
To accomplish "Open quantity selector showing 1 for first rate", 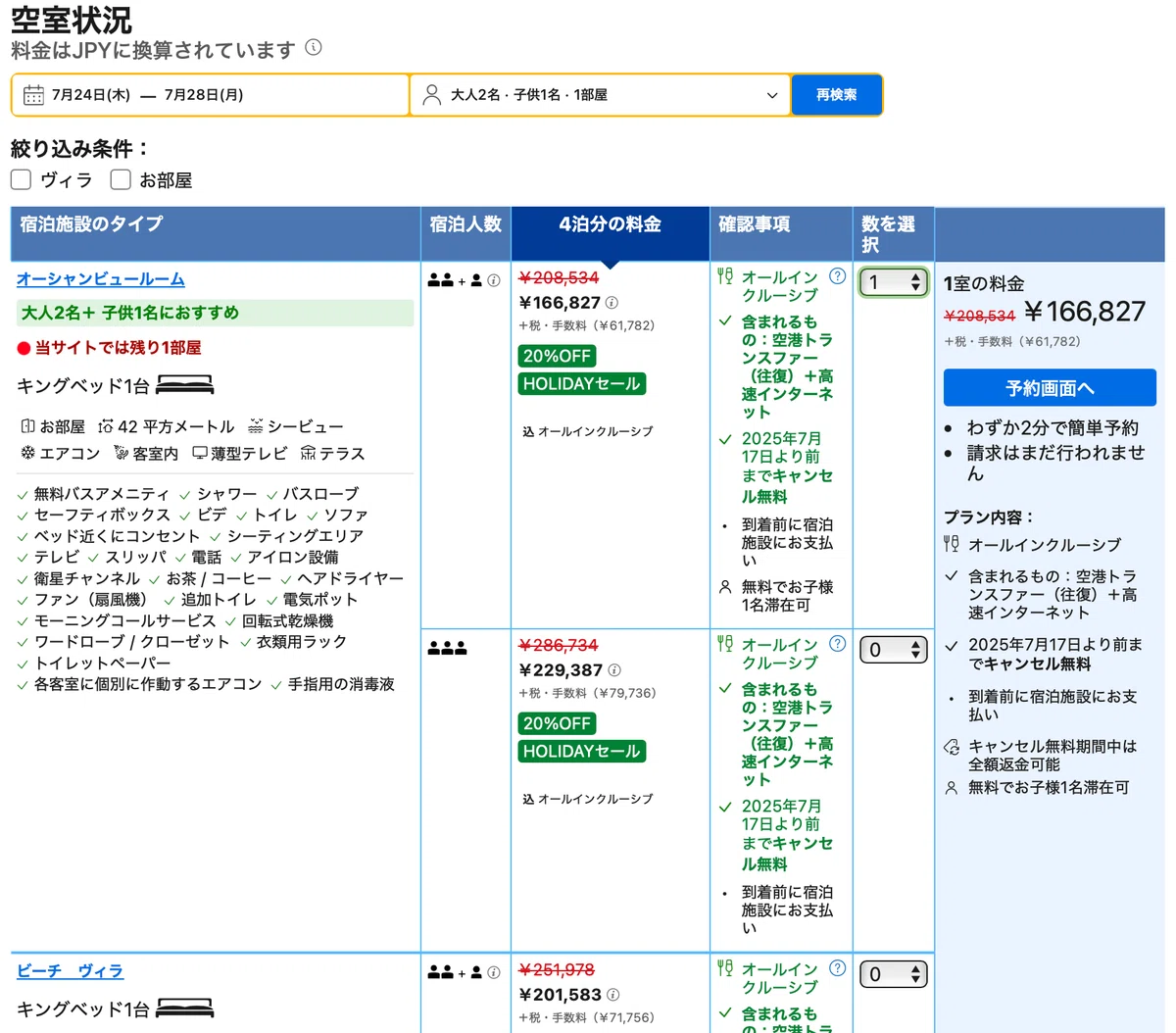I will [893, 282].
